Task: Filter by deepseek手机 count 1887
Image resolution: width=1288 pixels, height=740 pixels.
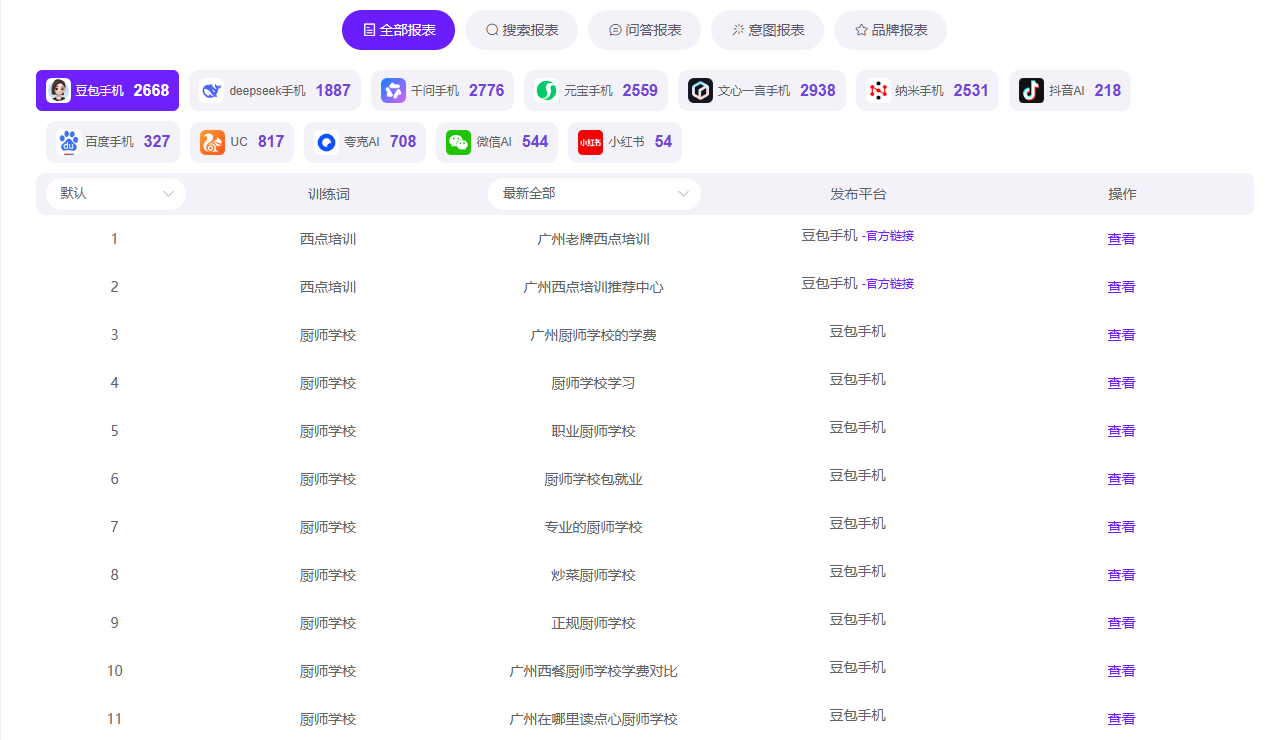Action: (275, 90)
